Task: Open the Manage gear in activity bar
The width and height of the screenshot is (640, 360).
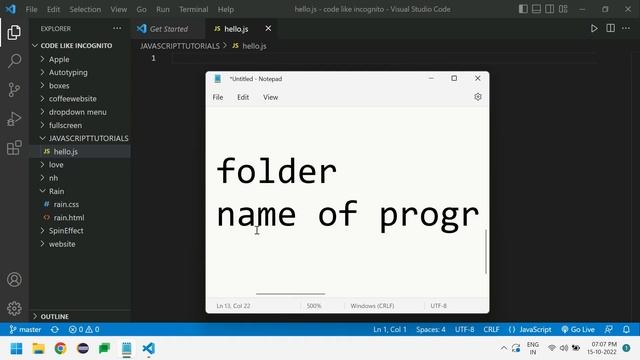Action: tap(14, 308)
